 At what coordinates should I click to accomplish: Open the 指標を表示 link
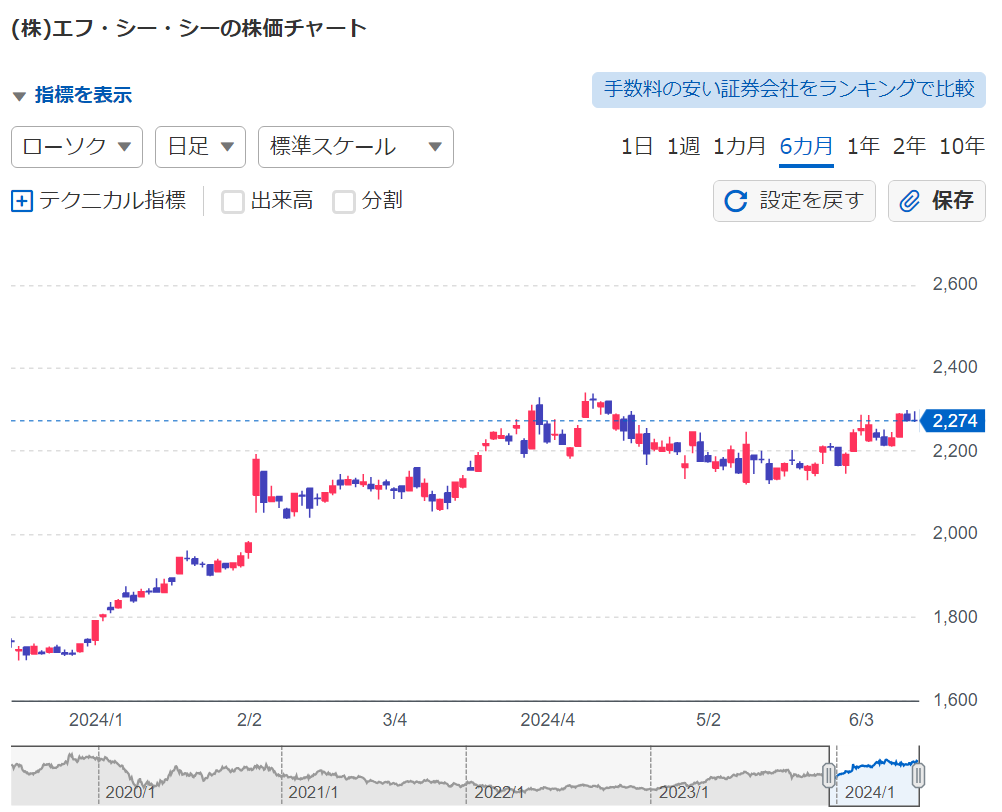coord(83,95)
